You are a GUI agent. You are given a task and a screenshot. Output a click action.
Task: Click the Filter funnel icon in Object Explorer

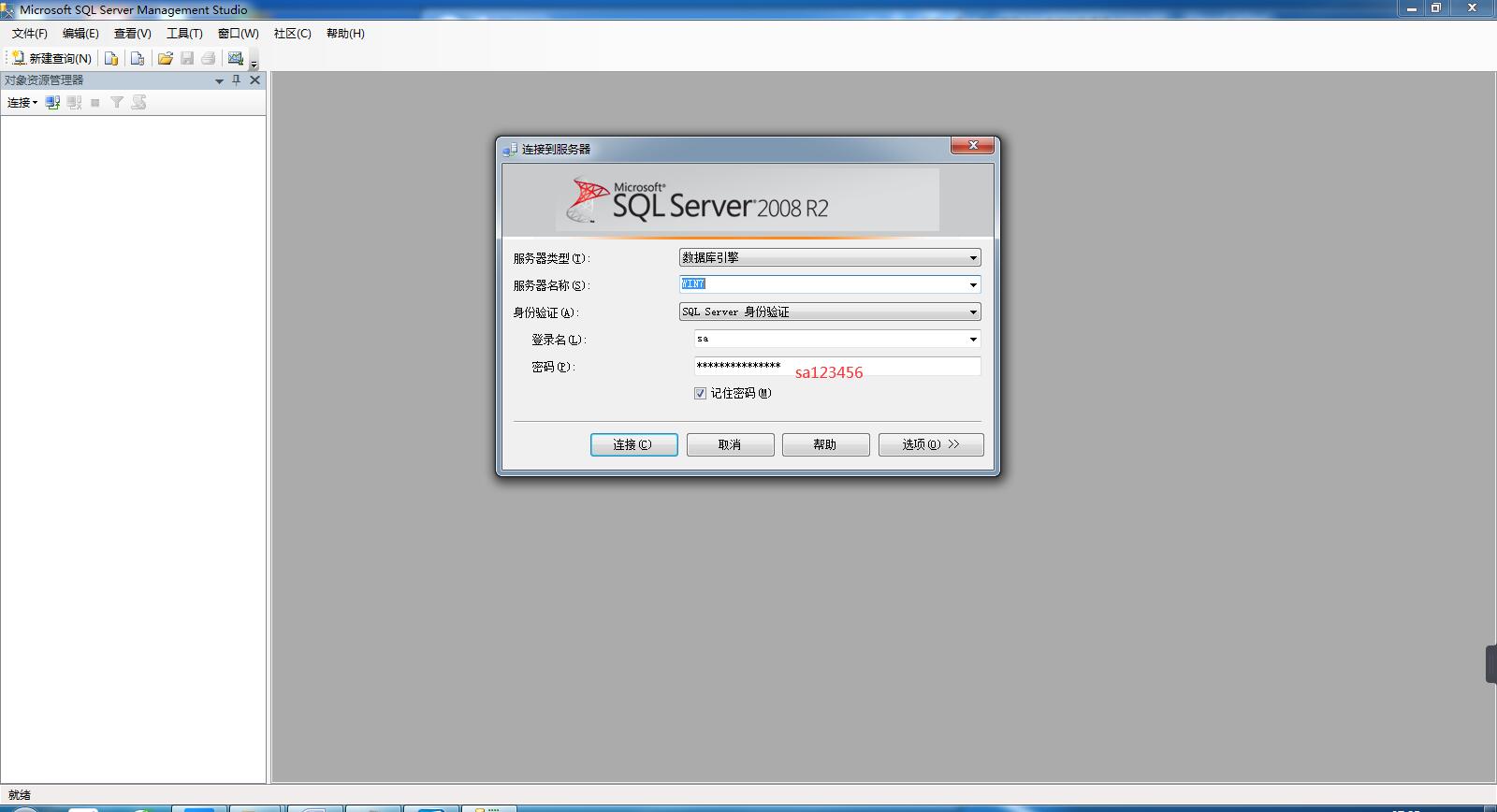(117, 103)
